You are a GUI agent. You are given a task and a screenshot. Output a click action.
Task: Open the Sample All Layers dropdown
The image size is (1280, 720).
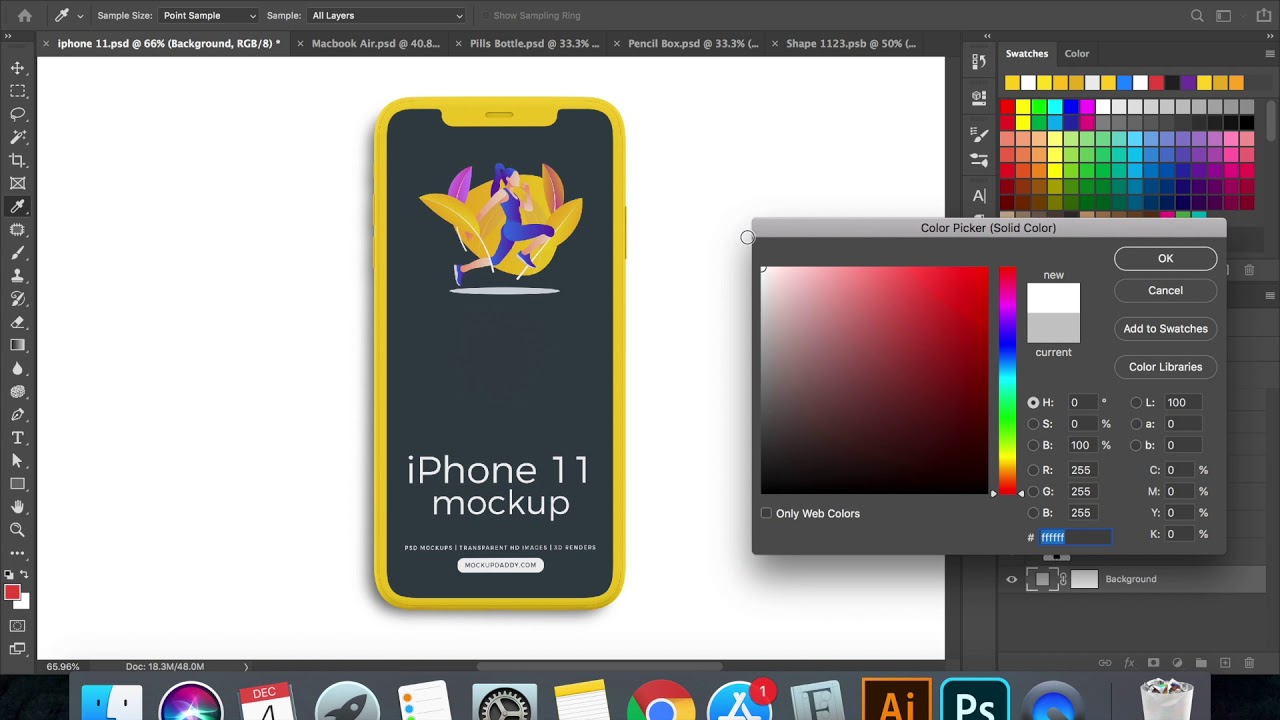coord(387,16)
